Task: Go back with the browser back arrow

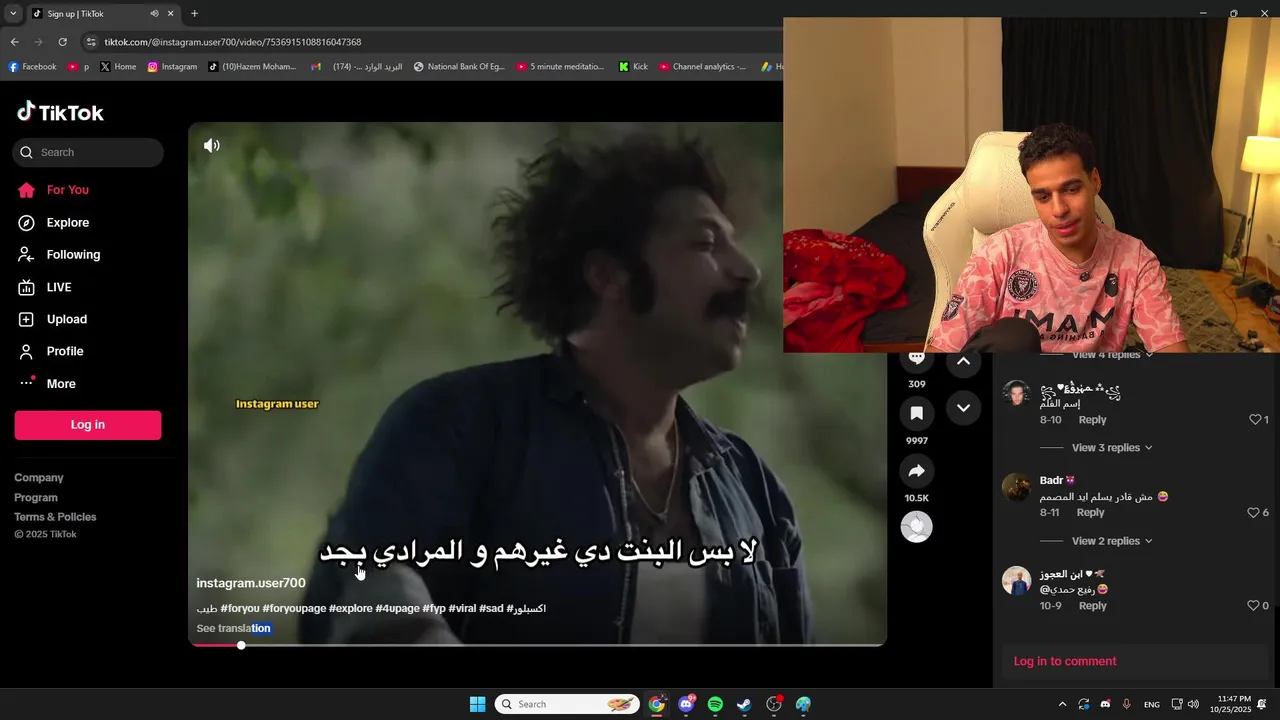Action: point(15,42)
